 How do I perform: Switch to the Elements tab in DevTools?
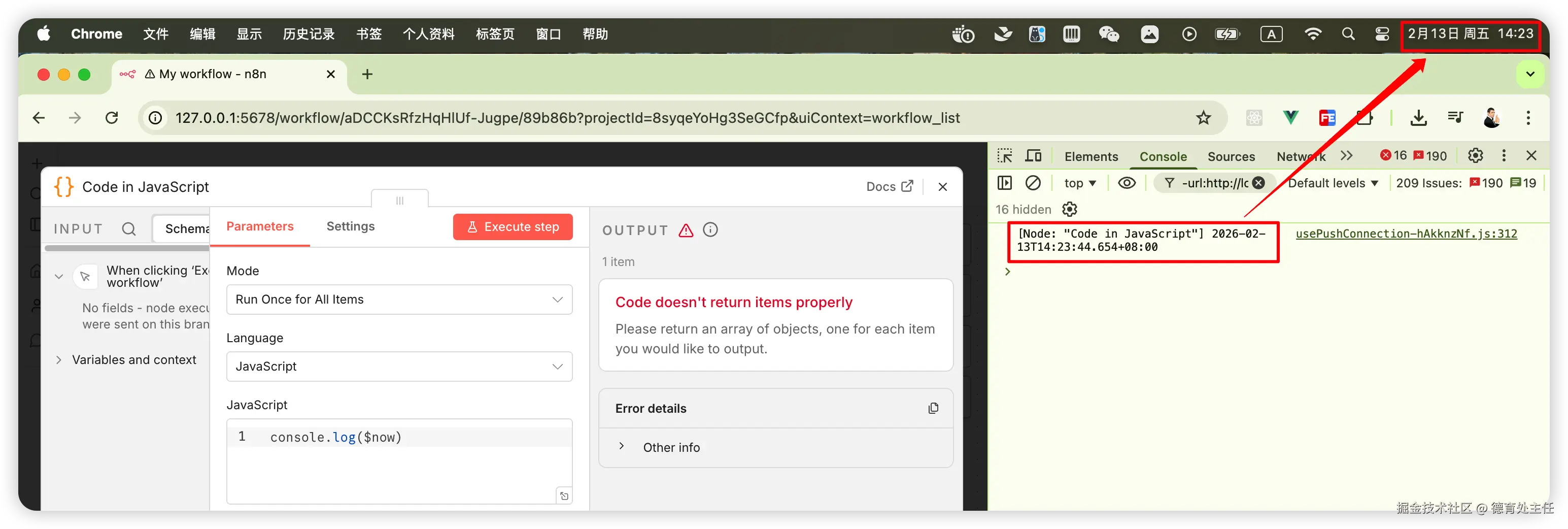[x=1091, y=156]
